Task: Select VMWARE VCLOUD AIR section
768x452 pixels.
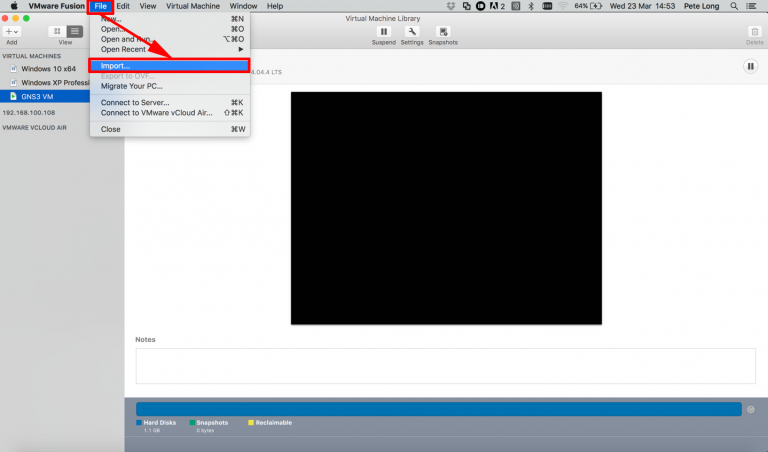Action: (x=34, y=128)
